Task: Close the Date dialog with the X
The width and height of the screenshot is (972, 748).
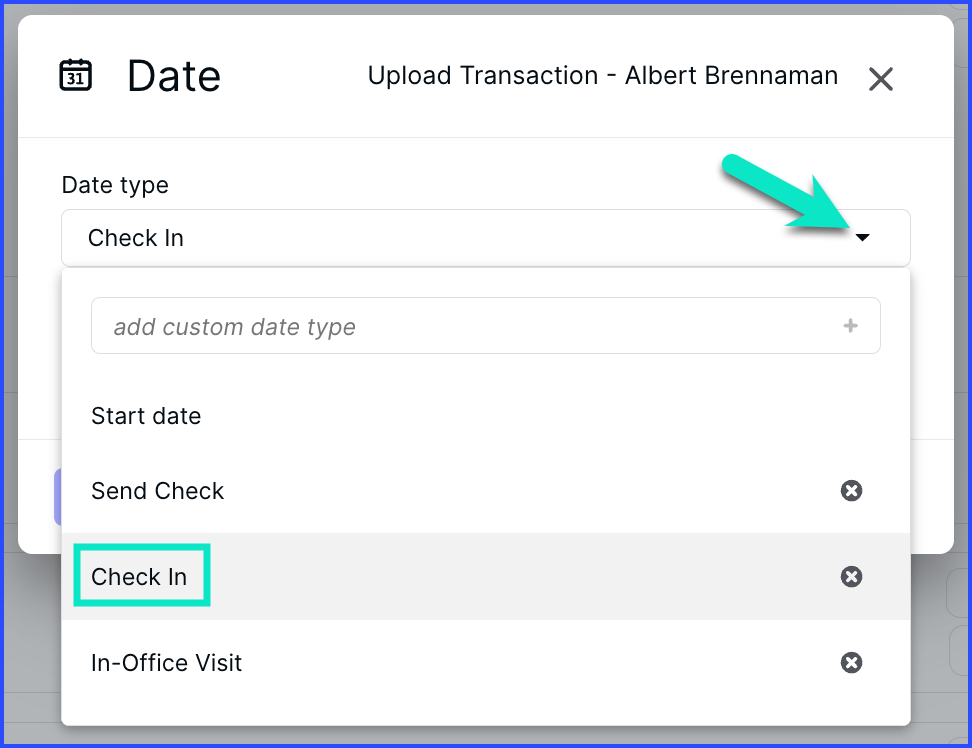Action: pyautogui.click(x=880, y=79)
